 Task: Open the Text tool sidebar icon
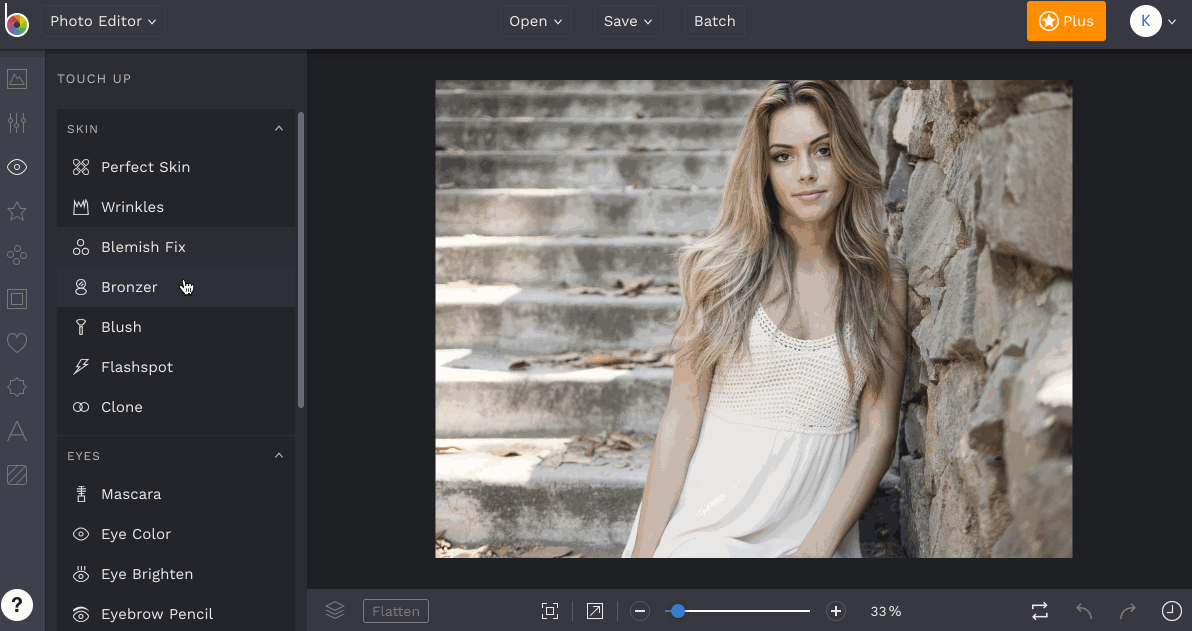tap(17, 431)
